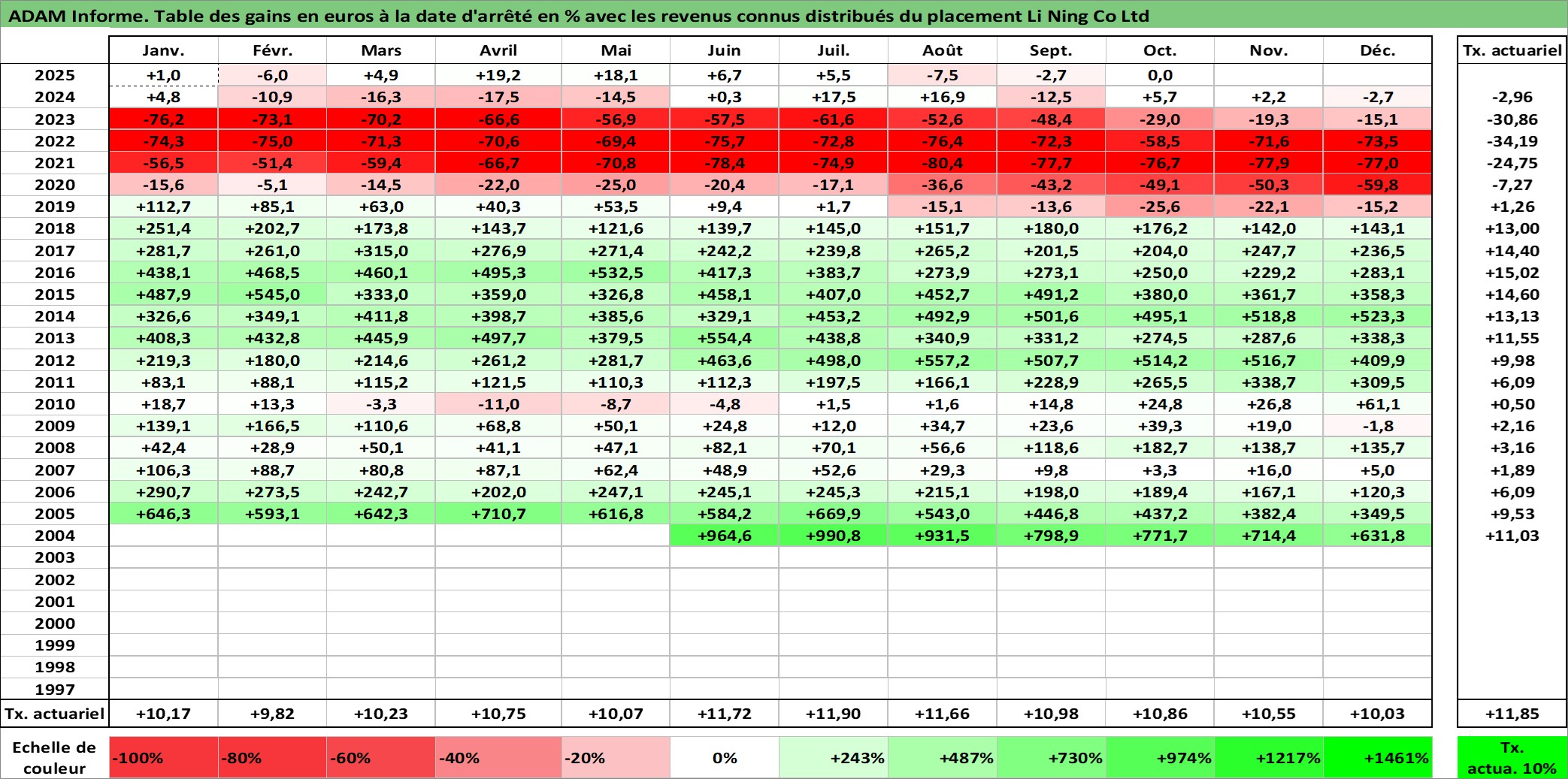Select the cell showing -11,0
This screenshot has width=1568, height=779.
point(498,404)
